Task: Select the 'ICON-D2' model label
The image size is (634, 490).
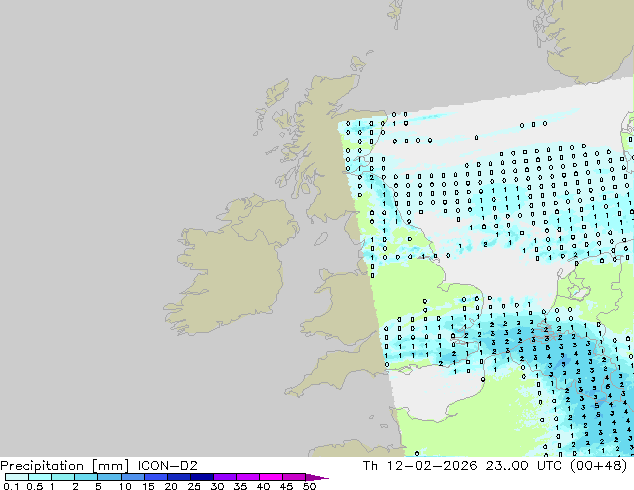Action: pos(167,466)
